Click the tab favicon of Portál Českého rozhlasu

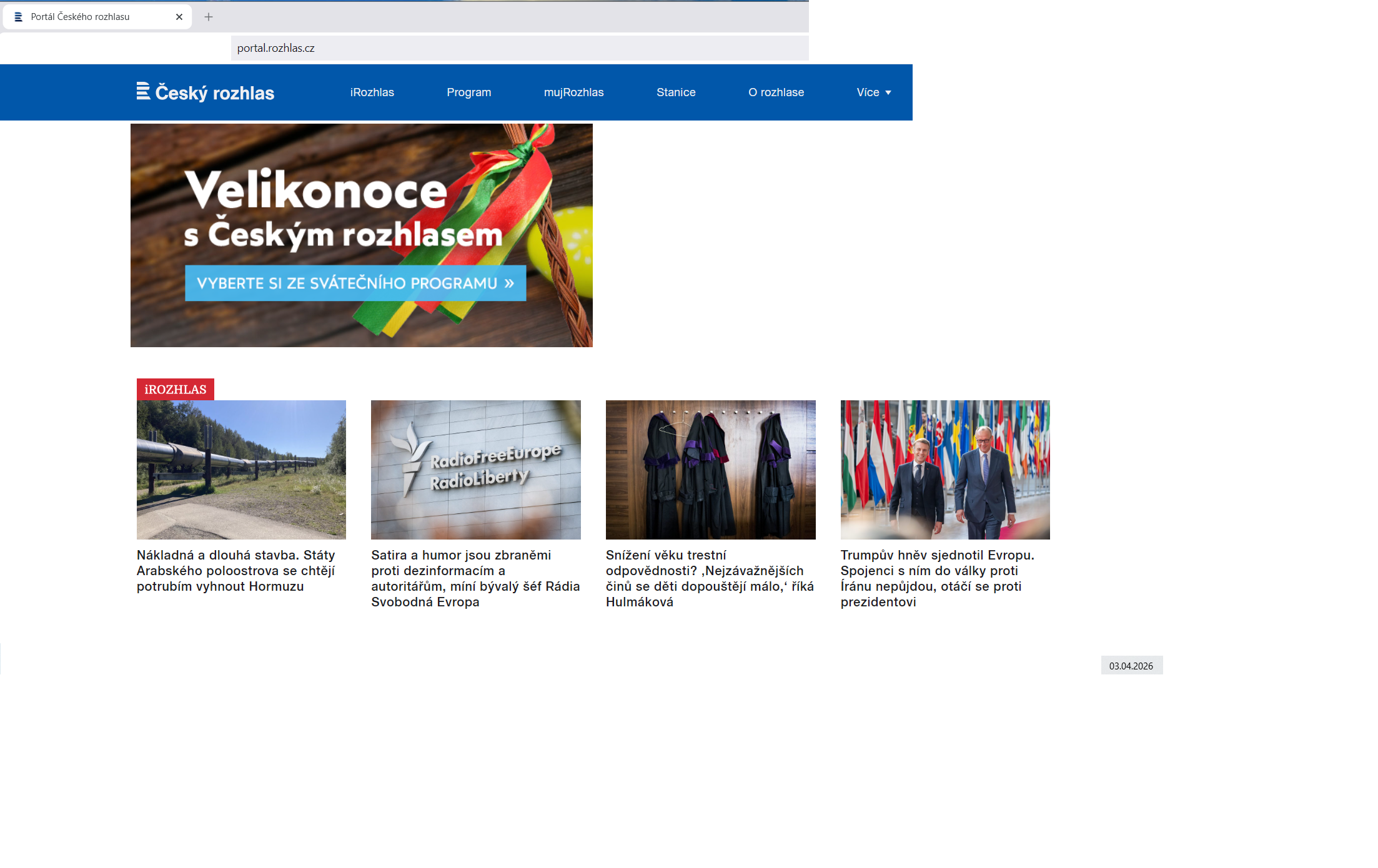tap(18, 17)
